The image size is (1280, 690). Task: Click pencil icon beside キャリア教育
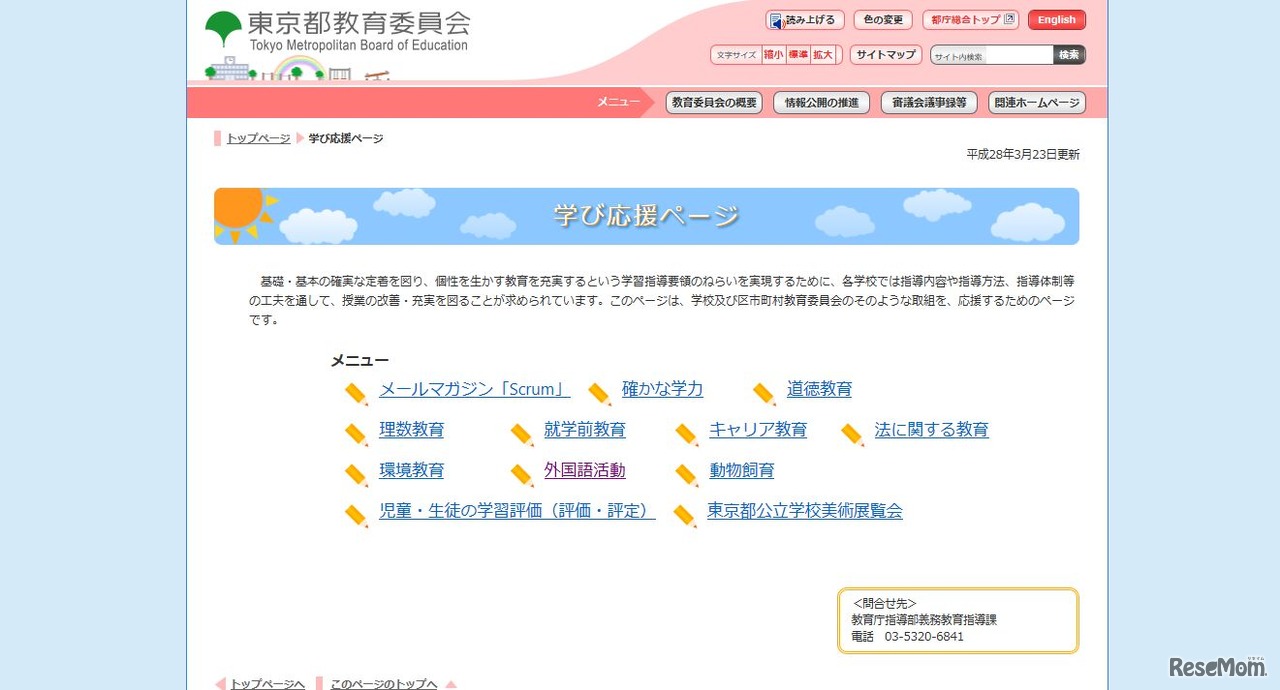click(x=687, y=434)
